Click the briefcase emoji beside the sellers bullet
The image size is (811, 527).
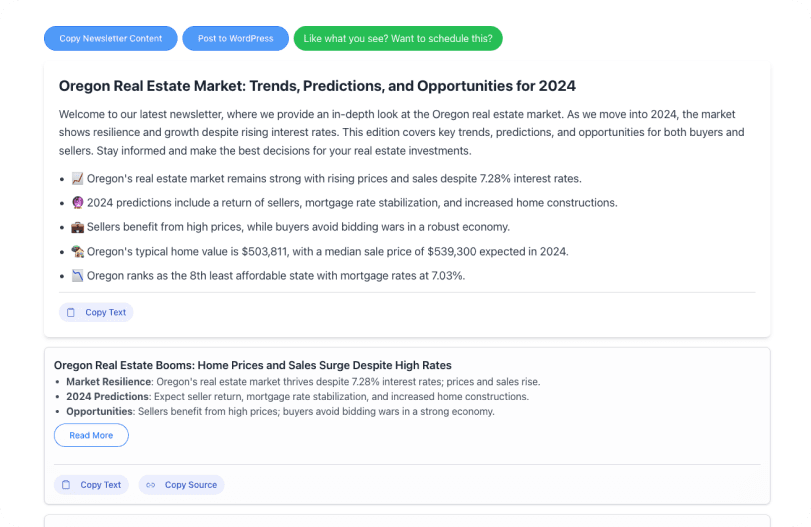(77, 227)
